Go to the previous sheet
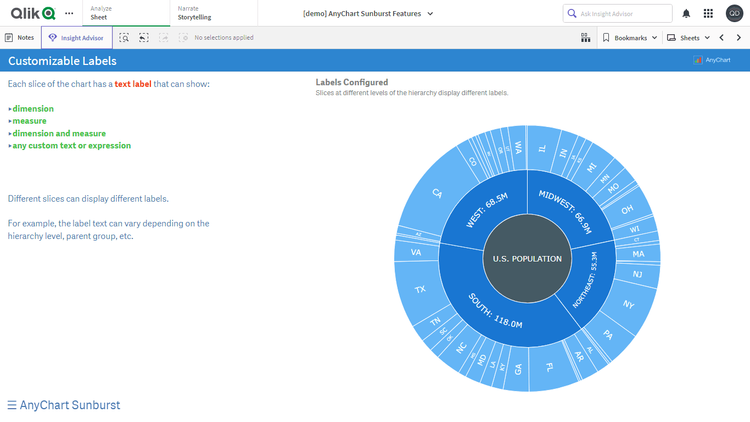The image size is (750, 422). tap(722, 37)
